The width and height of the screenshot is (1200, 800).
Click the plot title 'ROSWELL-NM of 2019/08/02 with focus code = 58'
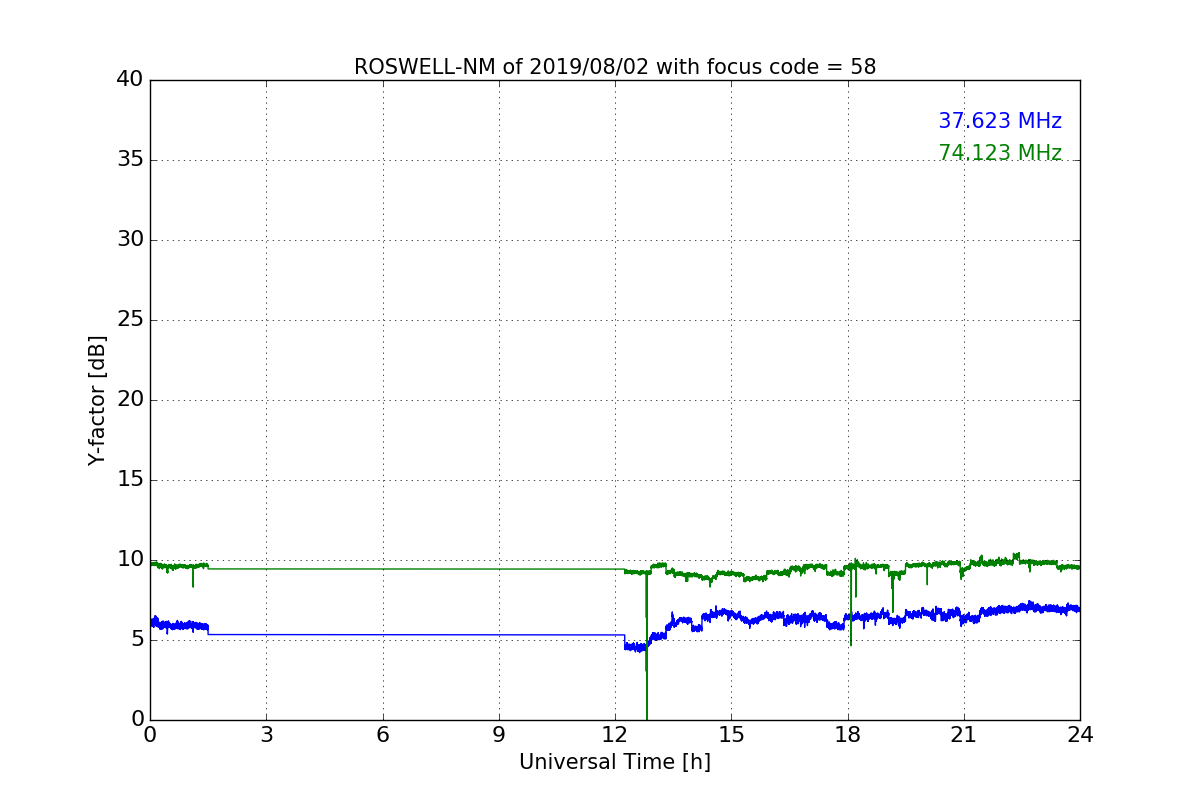coord(615,67)
